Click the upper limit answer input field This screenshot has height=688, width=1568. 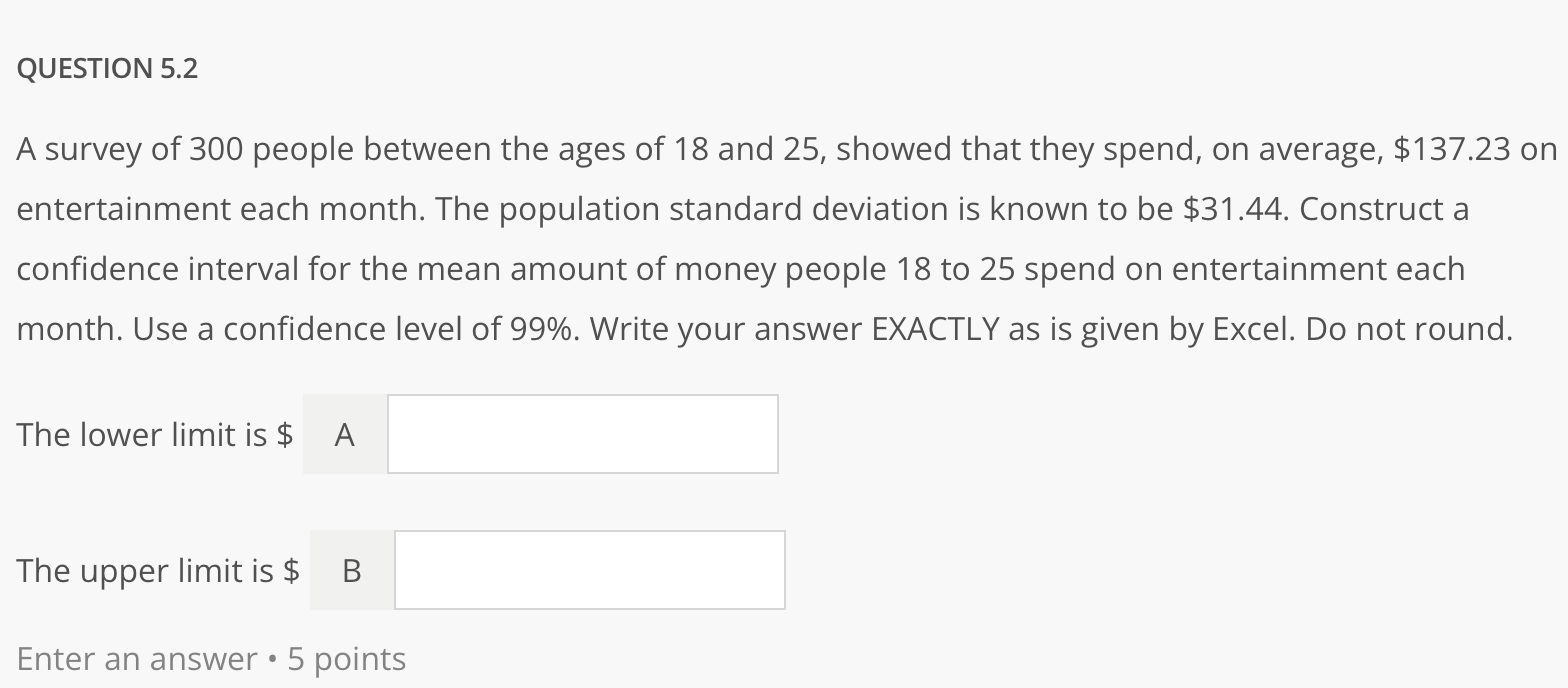589,569
